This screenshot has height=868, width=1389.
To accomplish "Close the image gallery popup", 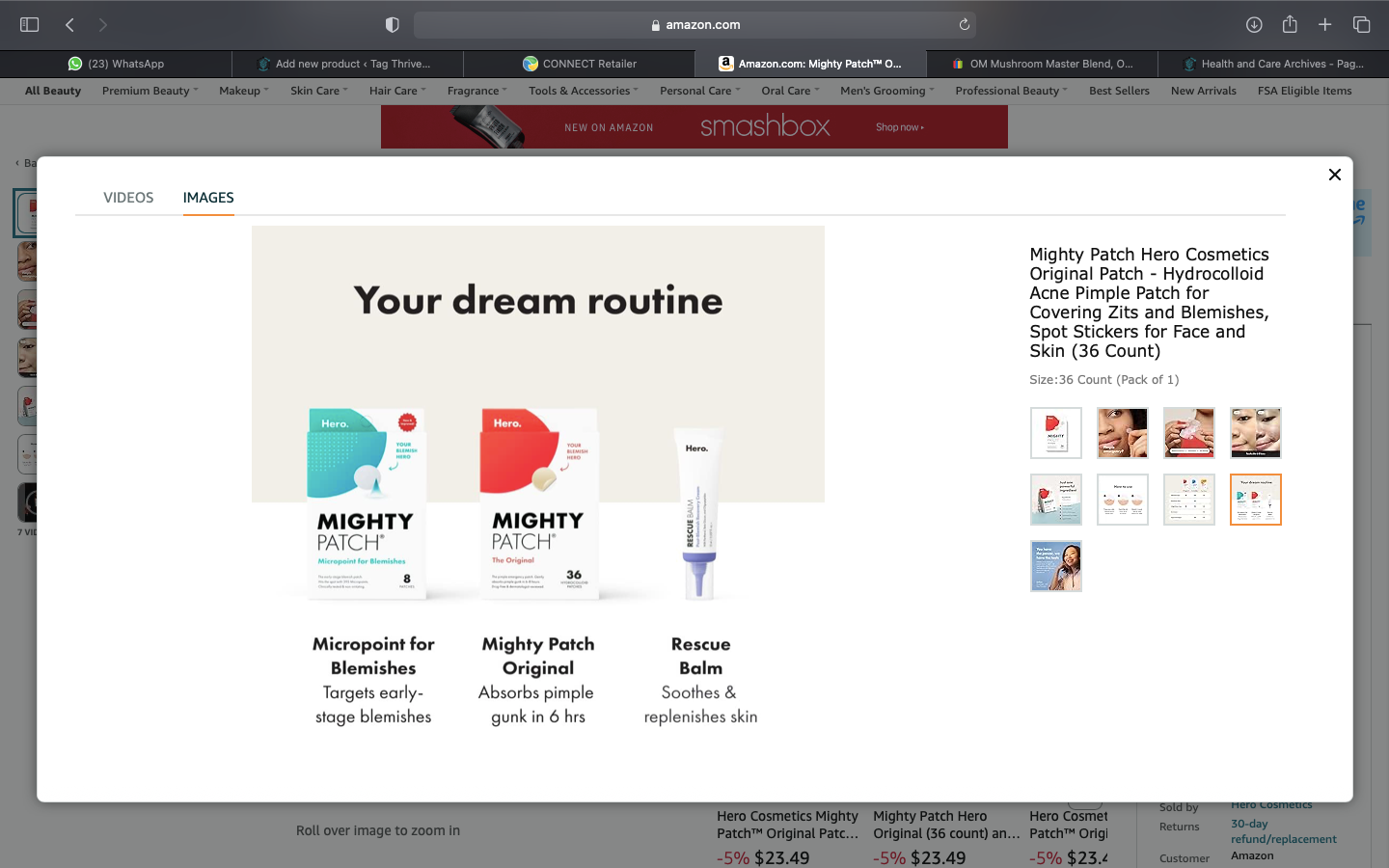I will tap(1334, 175).
